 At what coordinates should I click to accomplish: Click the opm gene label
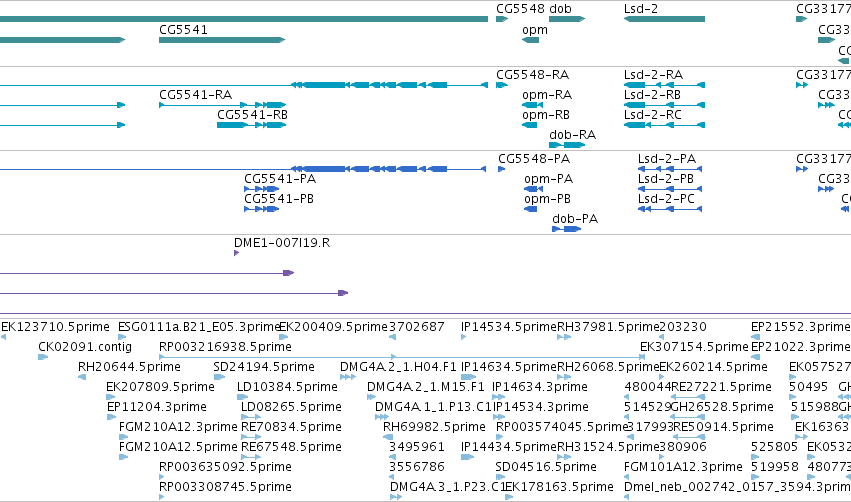(535, 30)
